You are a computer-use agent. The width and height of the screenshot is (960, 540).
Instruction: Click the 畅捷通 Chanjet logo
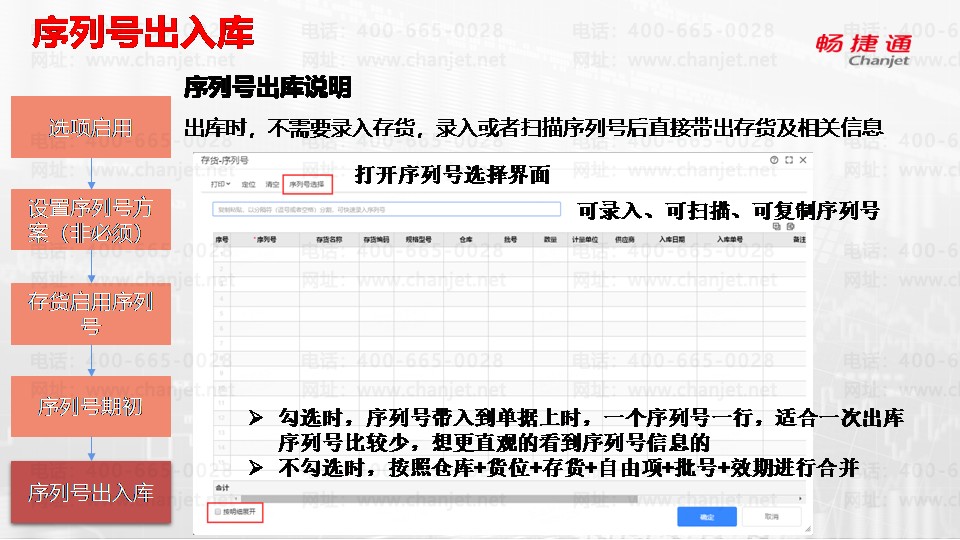pyautogui.click(x=863, y=50)
